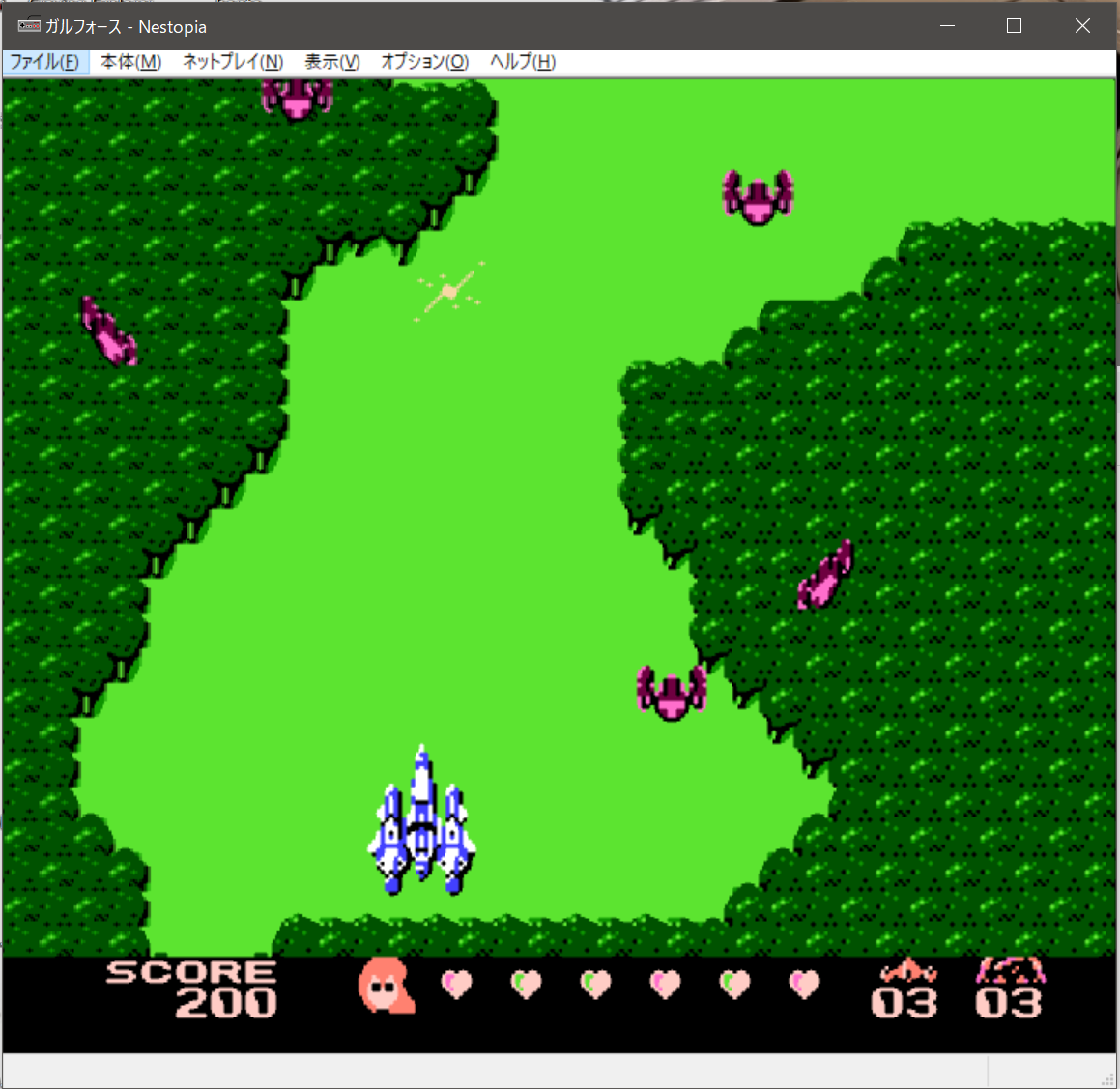1120x1089 pixels.
Task: Minimize the Nestopia window
Action: click(947, 26)
